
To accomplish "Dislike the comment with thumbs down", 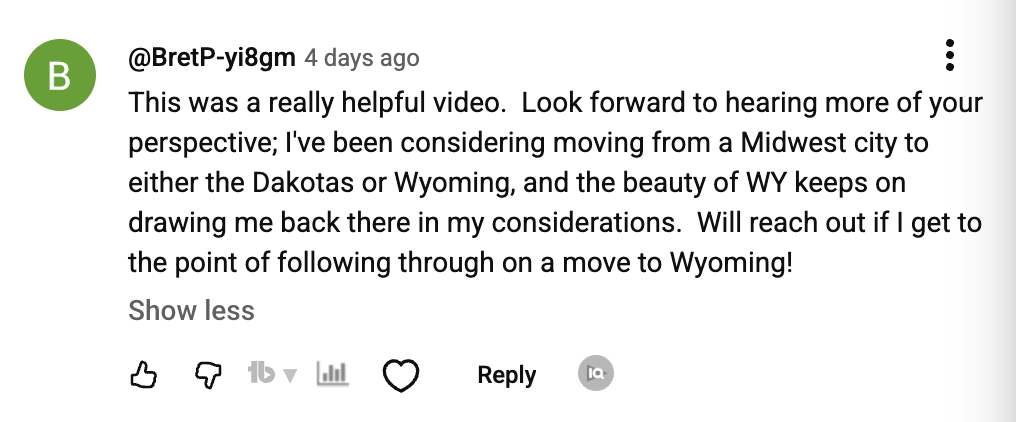I will point(206,375).
